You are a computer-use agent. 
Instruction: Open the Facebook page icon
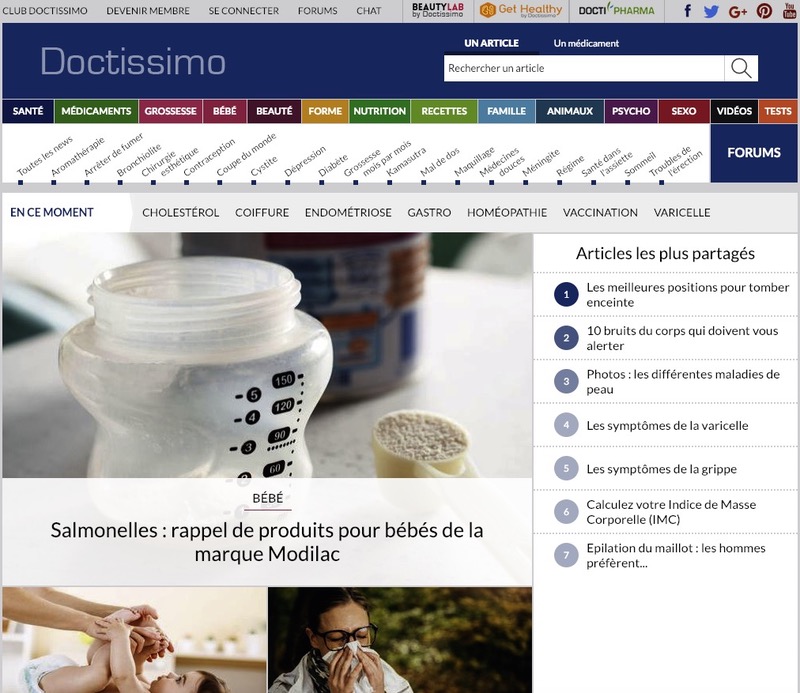tap(687, 11)
